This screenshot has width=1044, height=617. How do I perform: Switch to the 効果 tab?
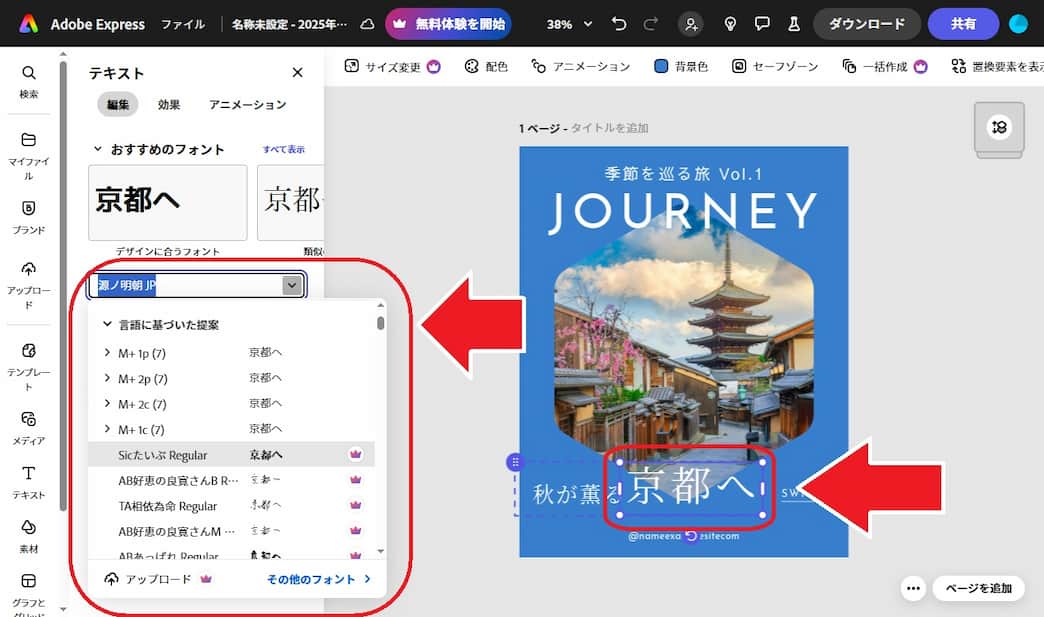tap(169, 103)
